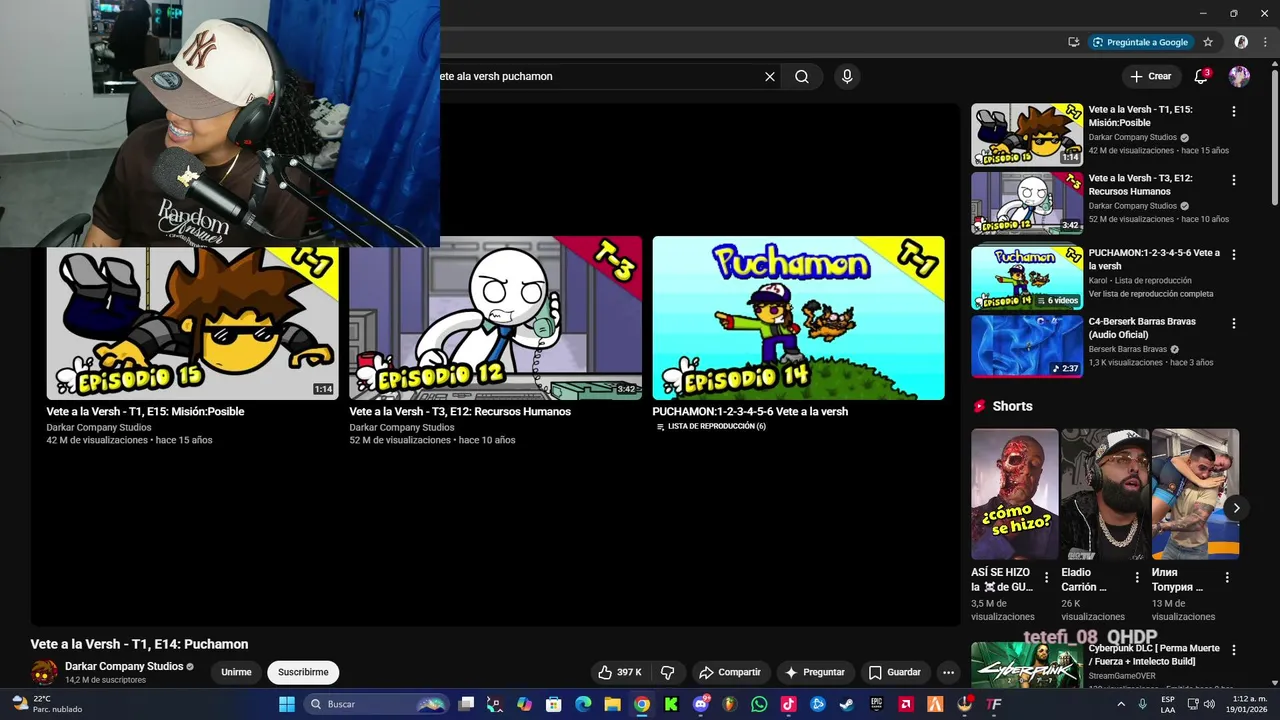
Task: Open options for sidebar Recursos Humanos video
Action: click(x=1234, y=180)
